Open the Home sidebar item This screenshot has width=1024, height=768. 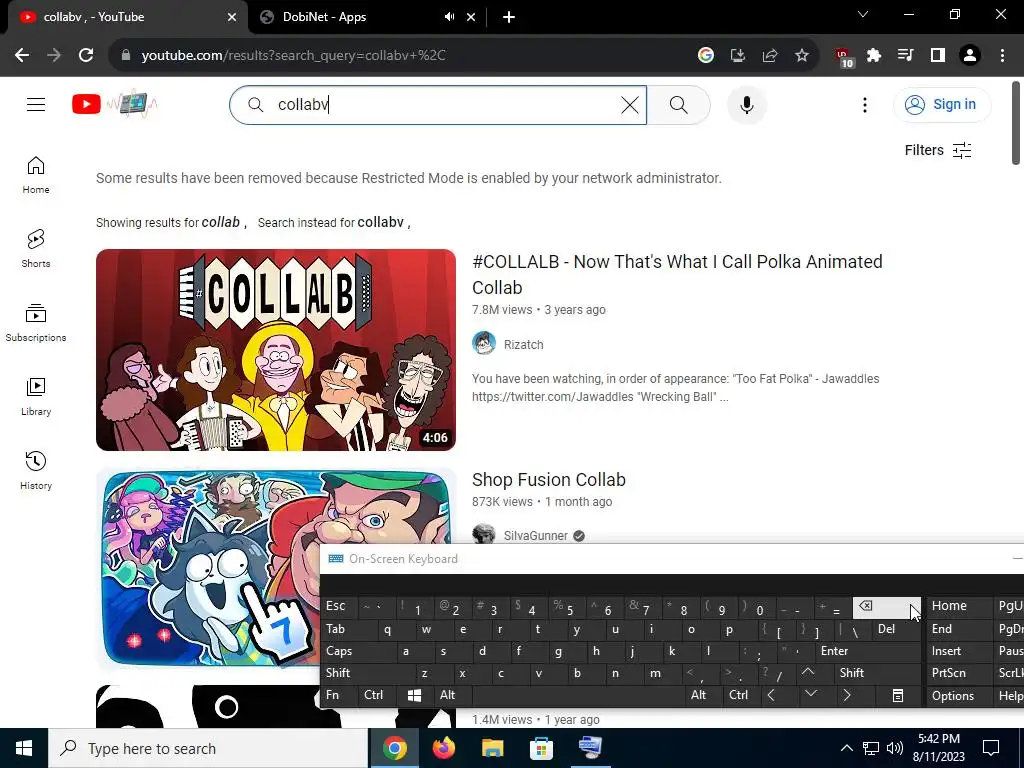tap(36, 175)
